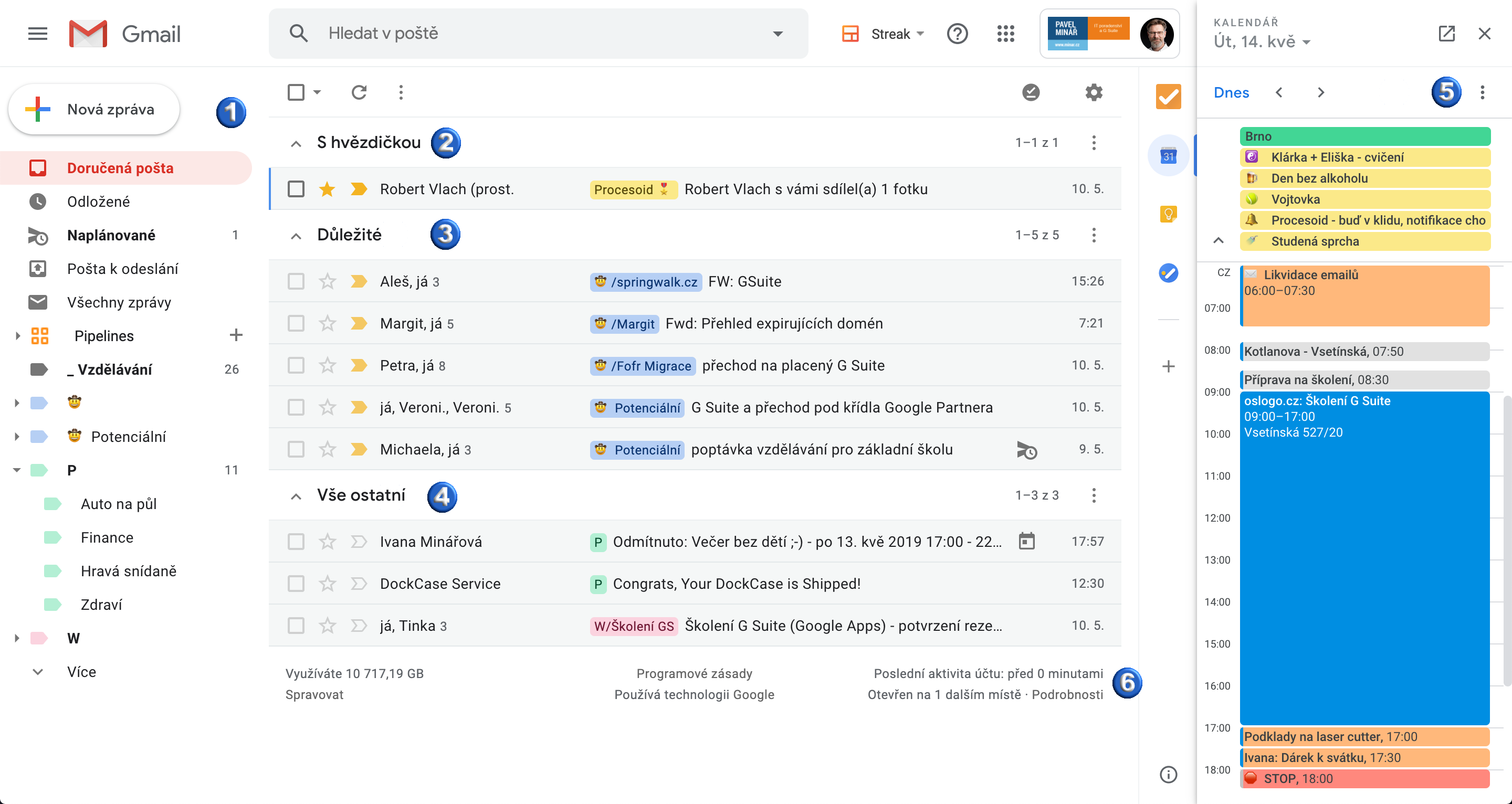Click the search magnifier icon
The image size is (1512, 804).
point(299,34)
